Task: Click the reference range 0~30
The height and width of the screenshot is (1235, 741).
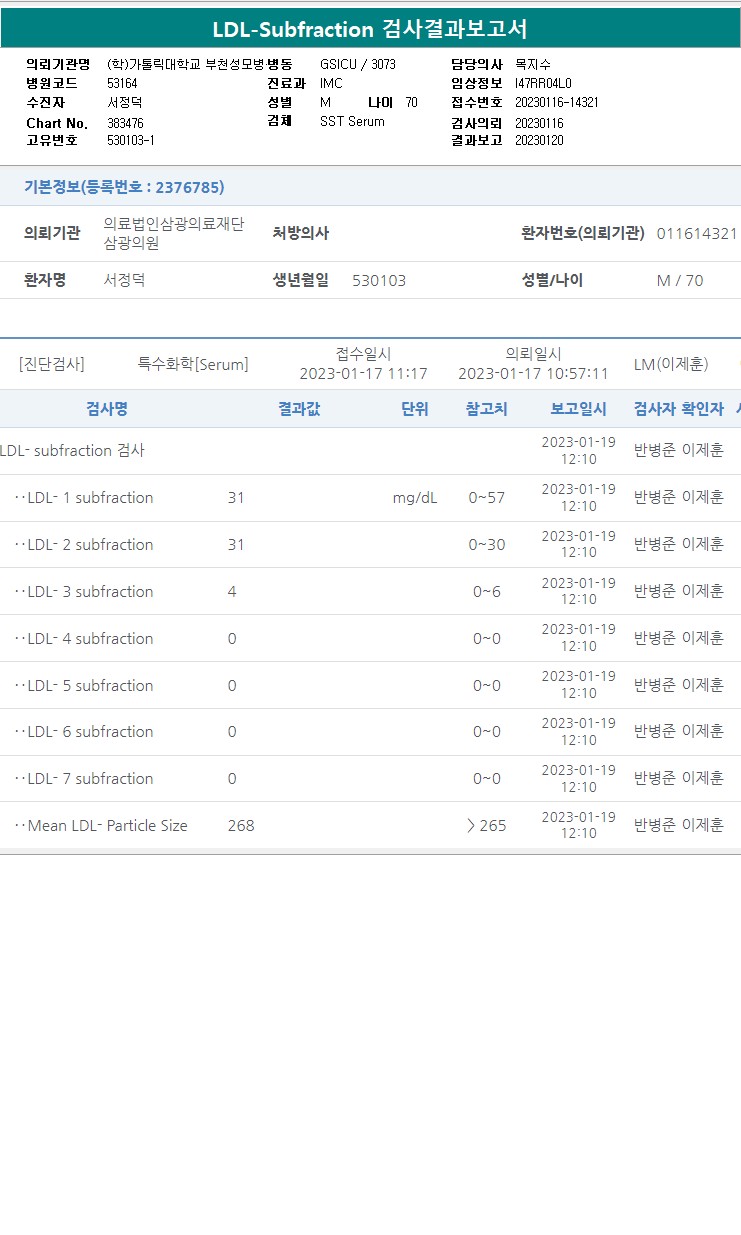Action: coord(487,545)
